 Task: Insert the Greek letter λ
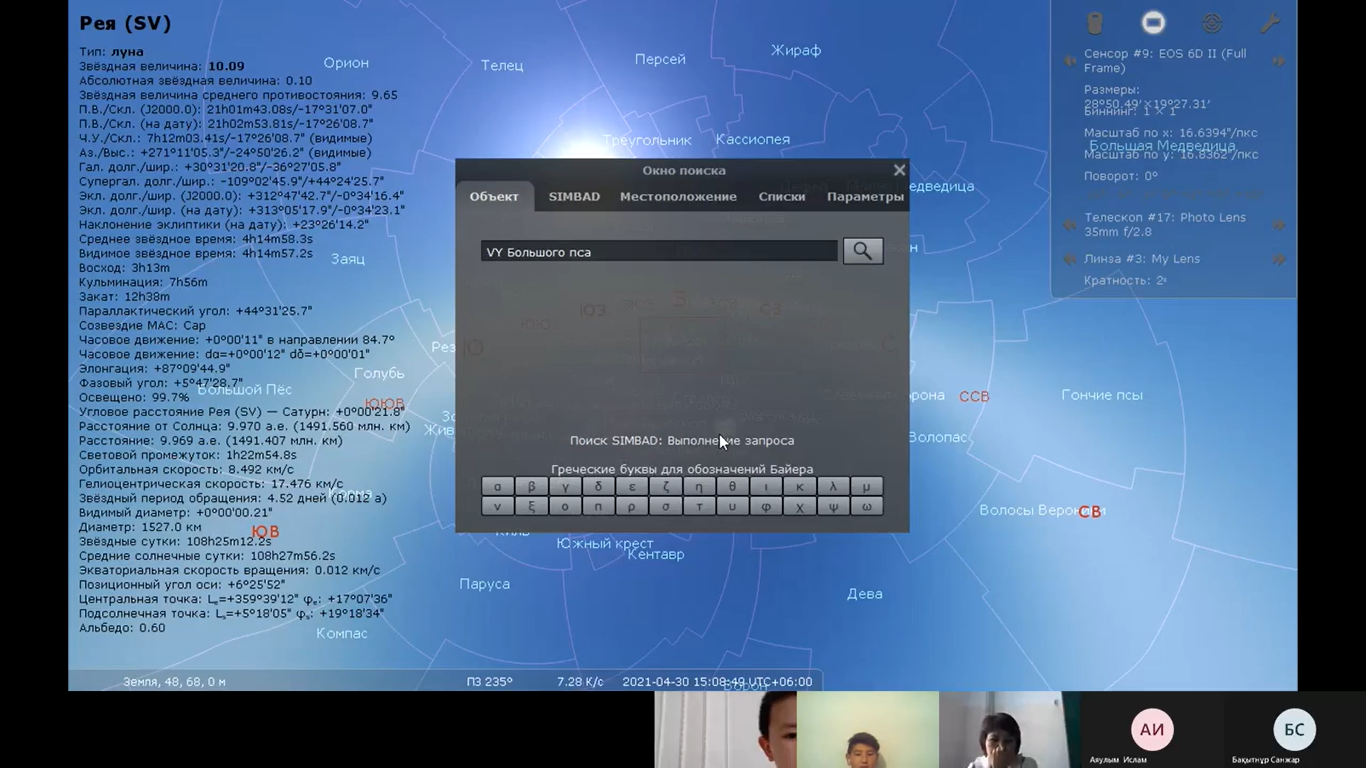833,487
